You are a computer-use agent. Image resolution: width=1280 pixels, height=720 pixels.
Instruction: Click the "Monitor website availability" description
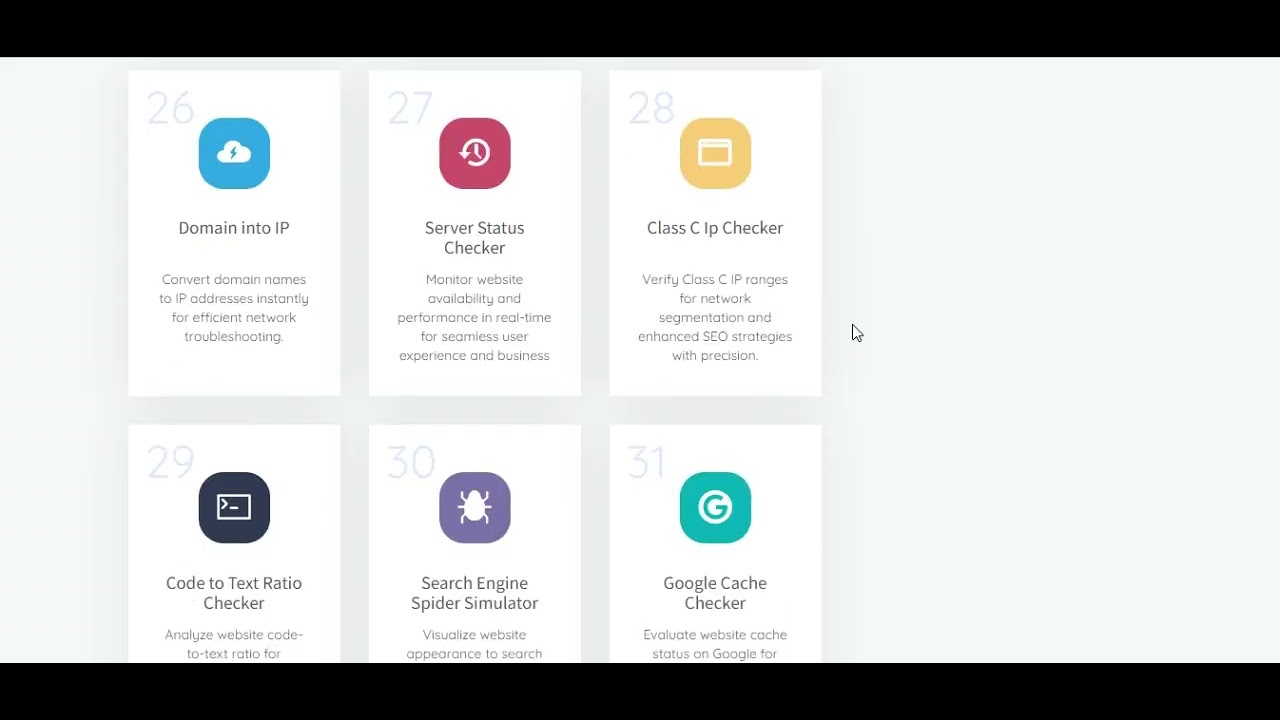click(x=475, y=317)
